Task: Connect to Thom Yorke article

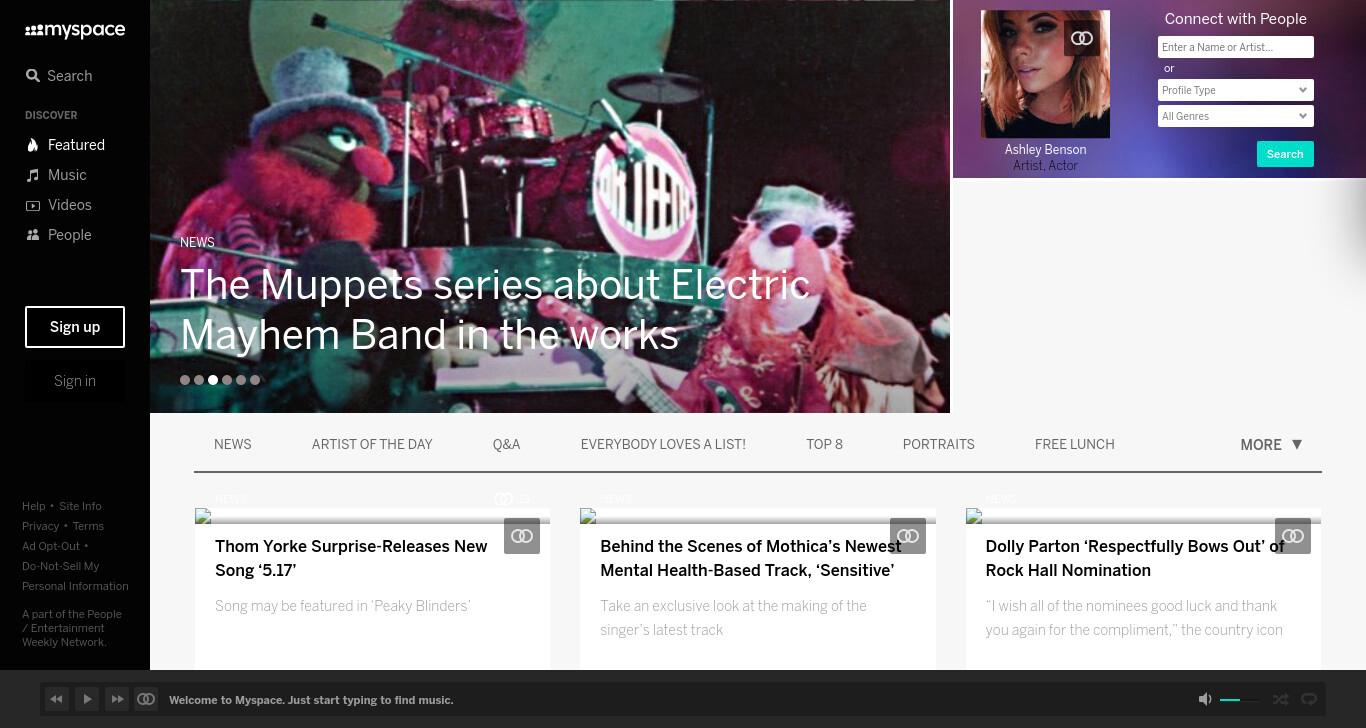Action: [x=522, y=536]
